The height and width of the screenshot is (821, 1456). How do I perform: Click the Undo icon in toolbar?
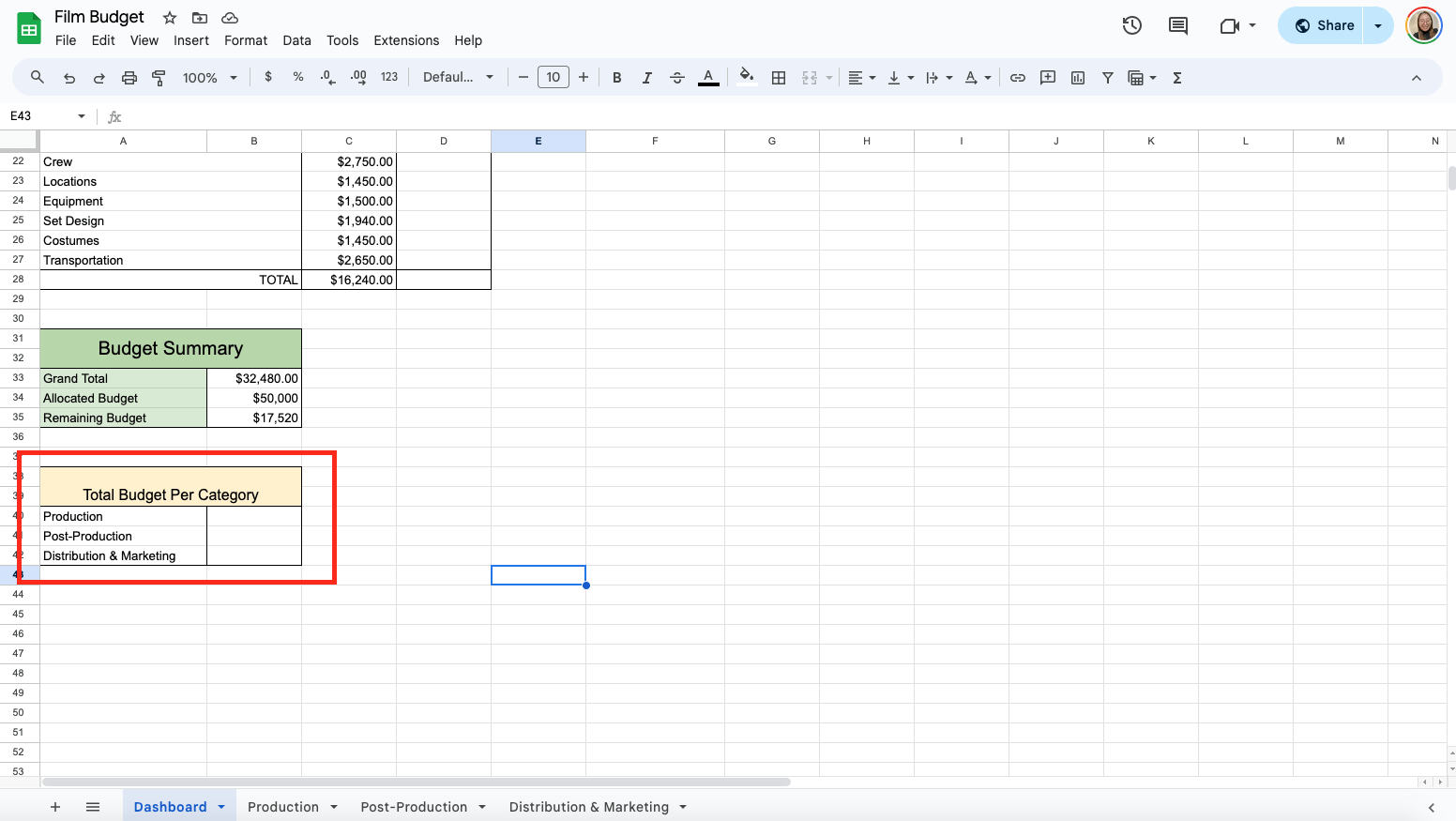pos(68,78)
